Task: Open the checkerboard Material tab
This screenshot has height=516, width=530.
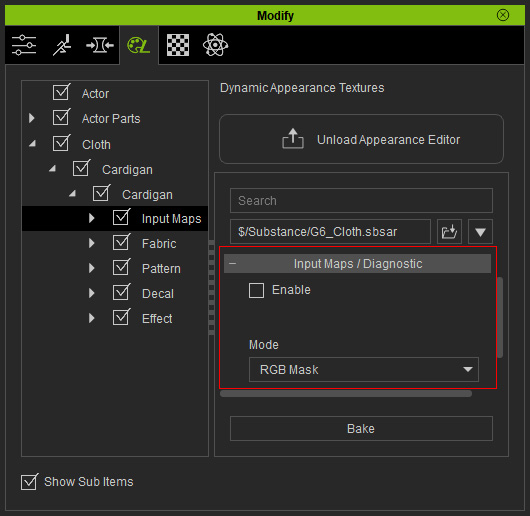Action: pos(178,45)
